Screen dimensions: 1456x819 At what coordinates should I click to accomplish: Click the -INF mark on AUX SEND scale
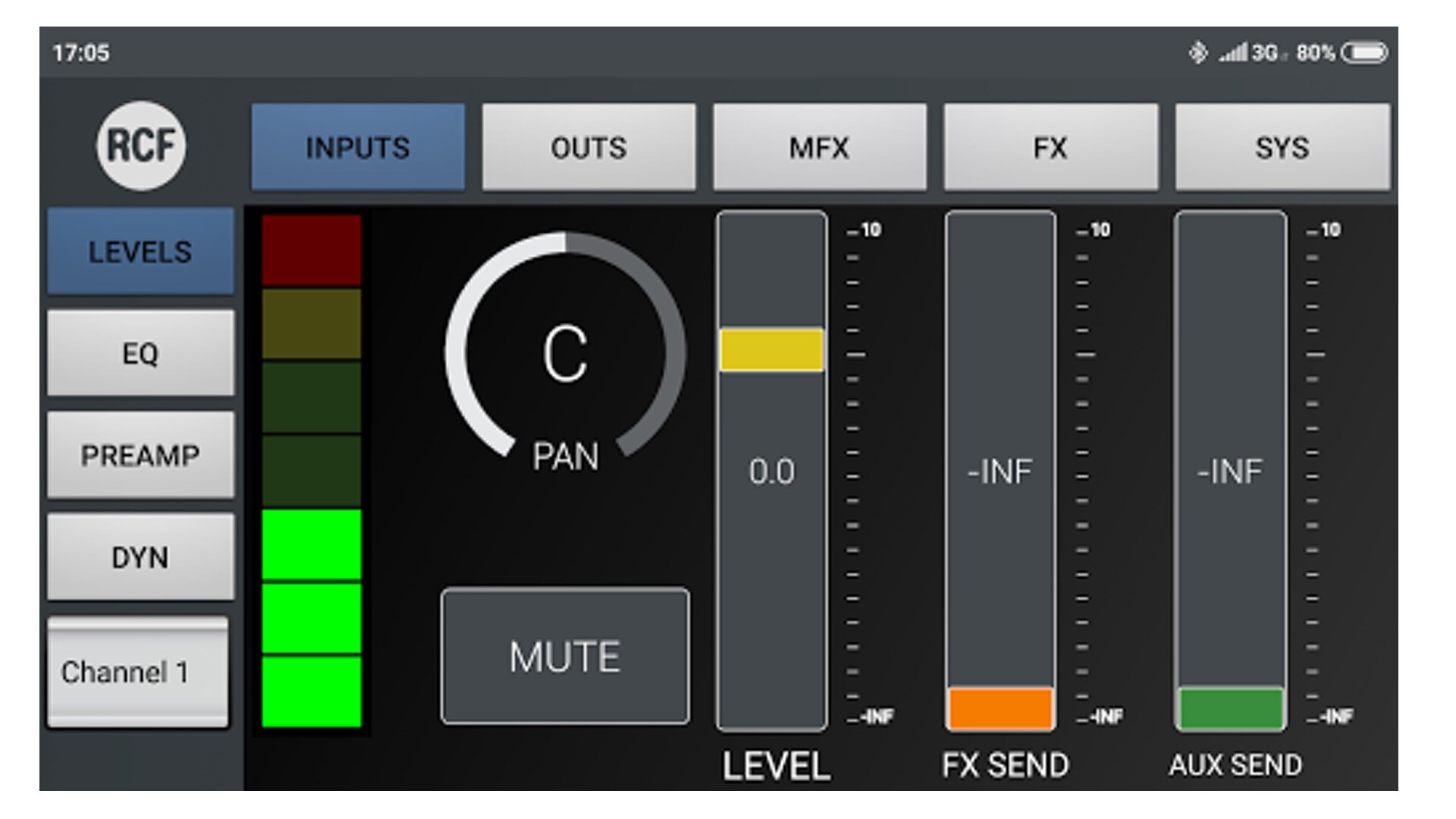[x=1329, y=716]
